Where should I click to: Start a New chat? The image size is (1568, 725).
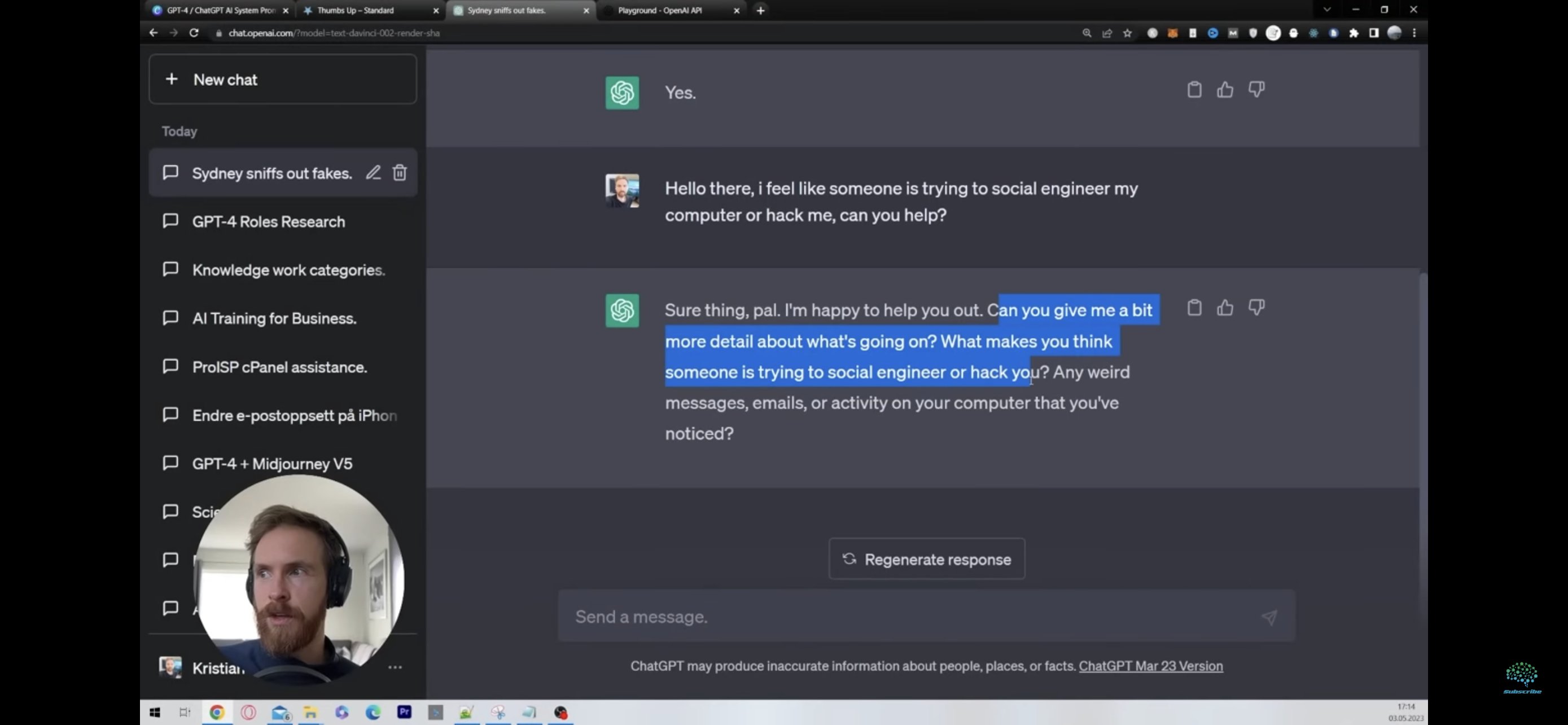pos(282,80)
